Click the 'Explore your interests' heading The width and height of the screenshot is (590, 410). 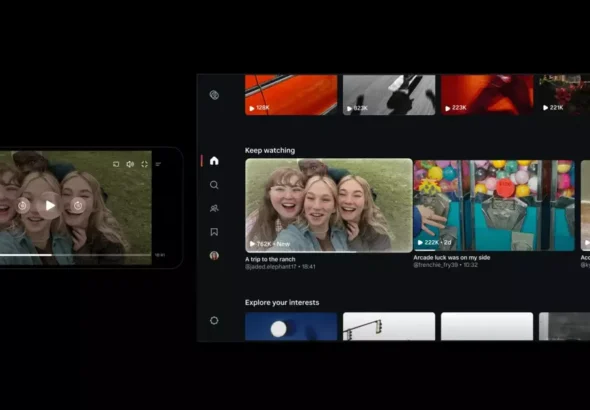point(282,302)
